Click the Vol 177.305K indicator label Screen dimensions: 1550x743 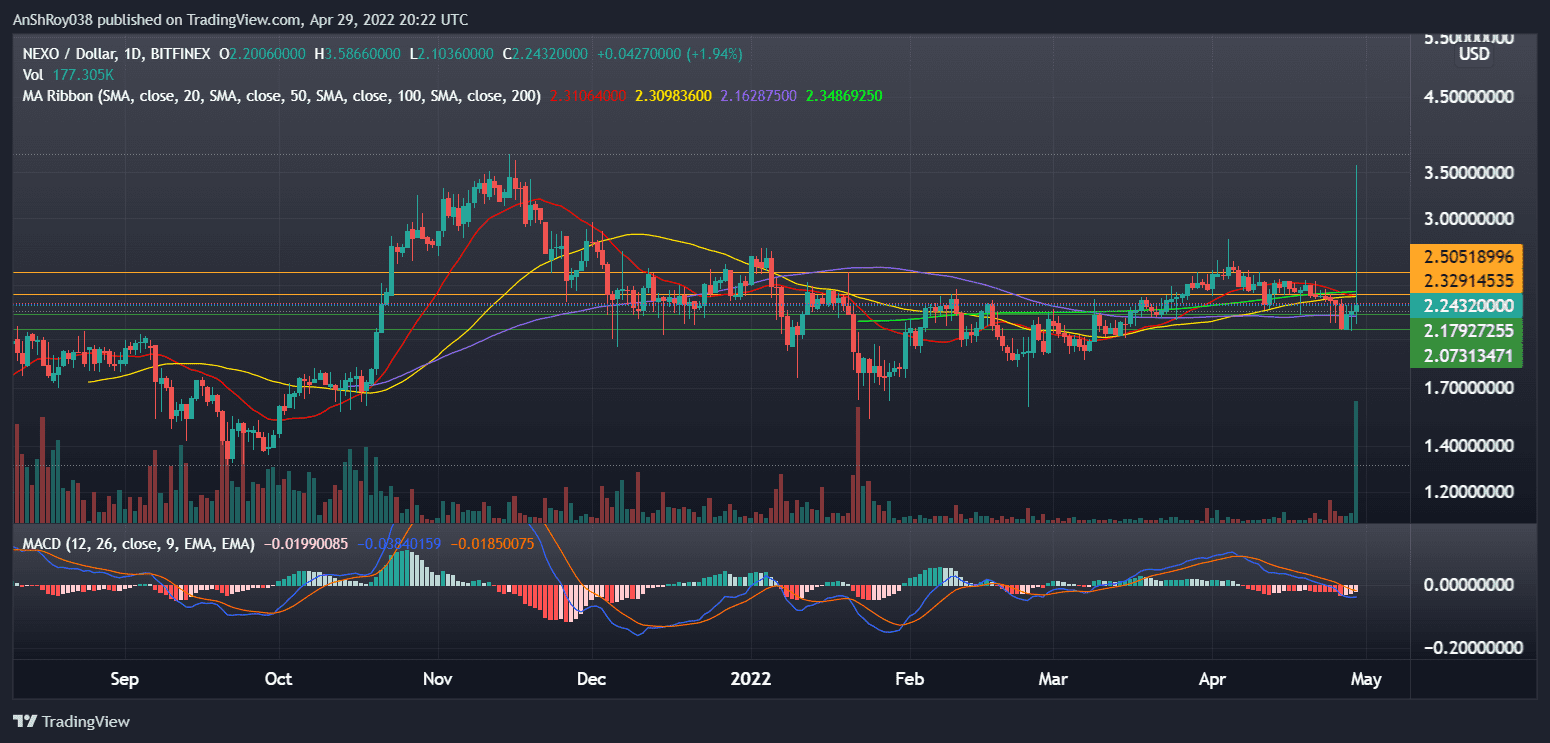(x=61, y=74)
